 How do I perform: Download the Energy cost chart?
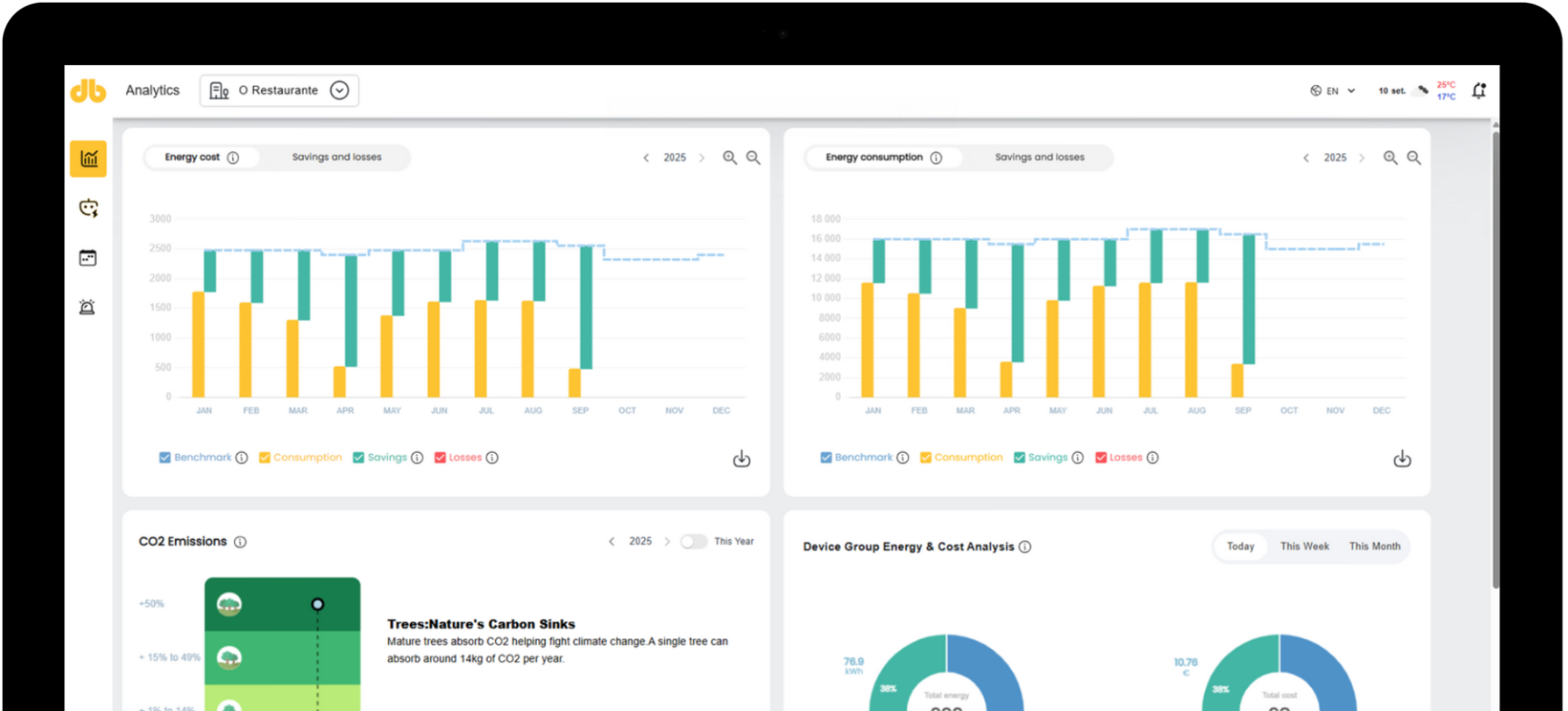(x=741, y=459)
